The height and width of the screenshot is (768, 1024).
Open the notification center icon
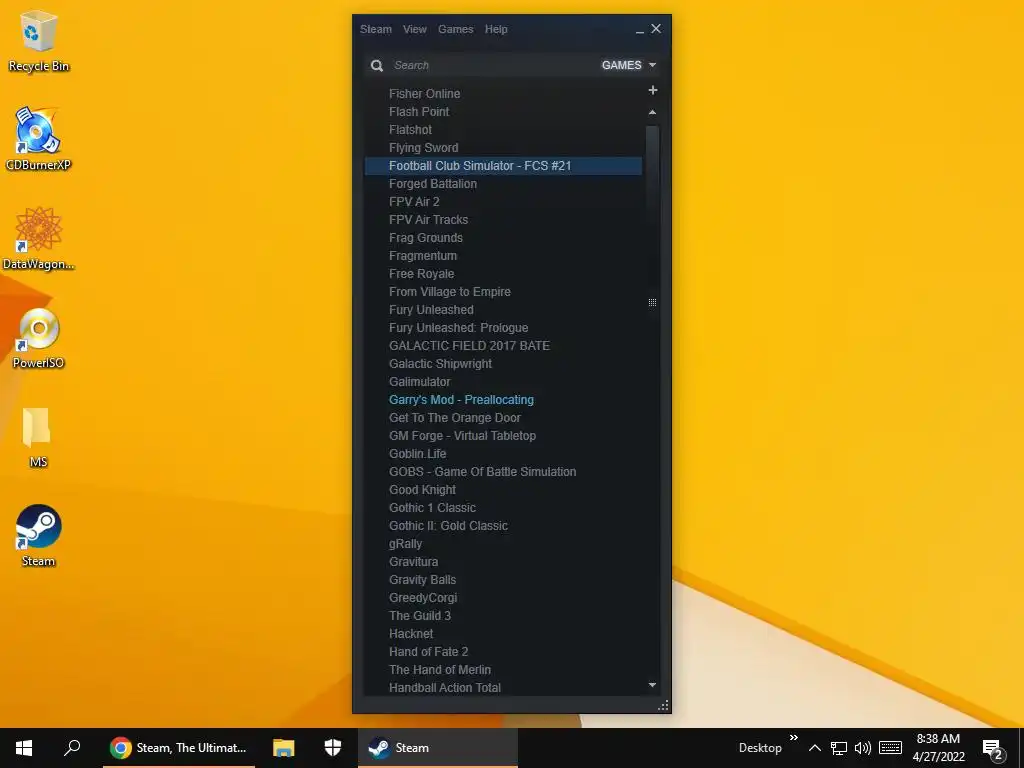point(993,748)
